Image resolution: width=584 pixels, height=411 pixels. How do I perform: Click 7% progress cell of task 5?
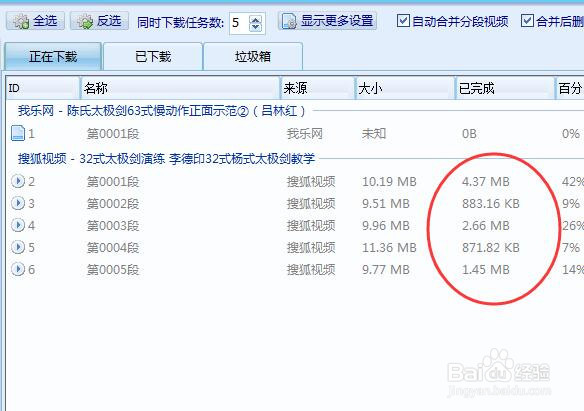pyautogui.click(x=571, y=248)
